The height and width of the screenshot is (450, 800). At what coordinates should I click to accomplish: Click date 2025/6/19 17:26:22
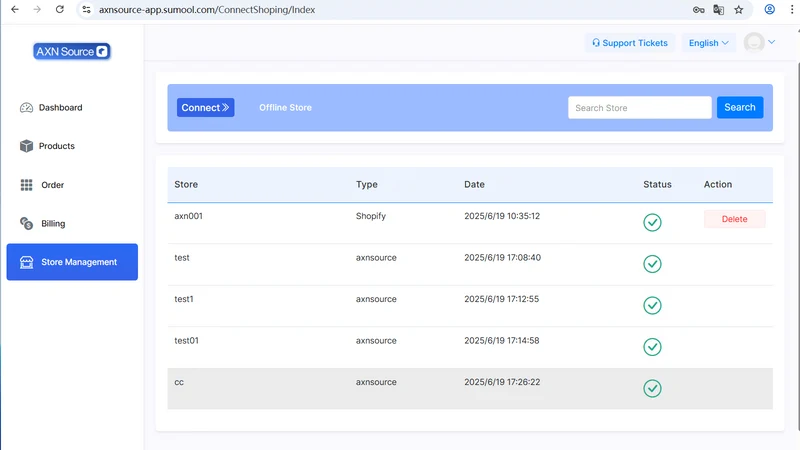tap(502, 382)
